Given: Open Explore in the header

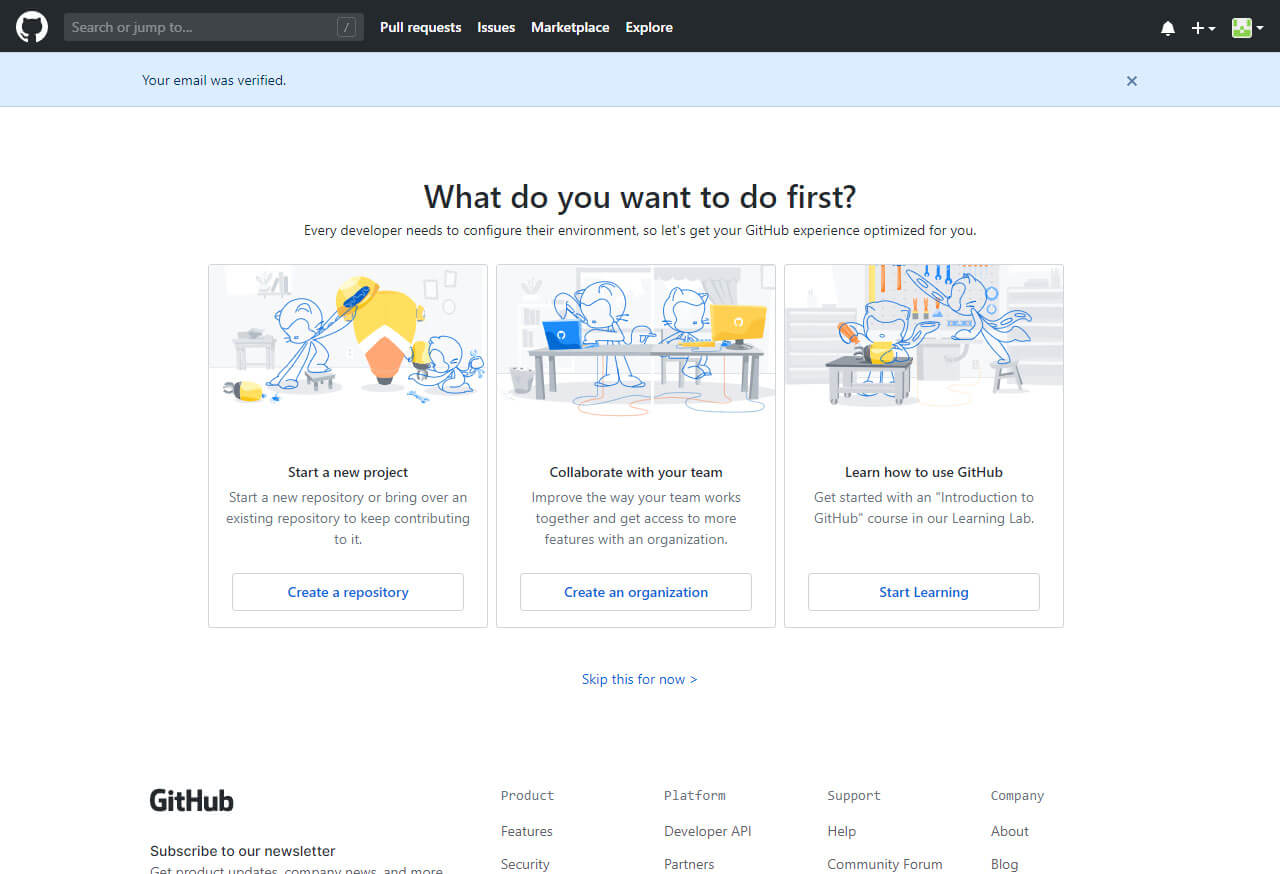Looking at the screenshot, I should [x=649, y=27].
